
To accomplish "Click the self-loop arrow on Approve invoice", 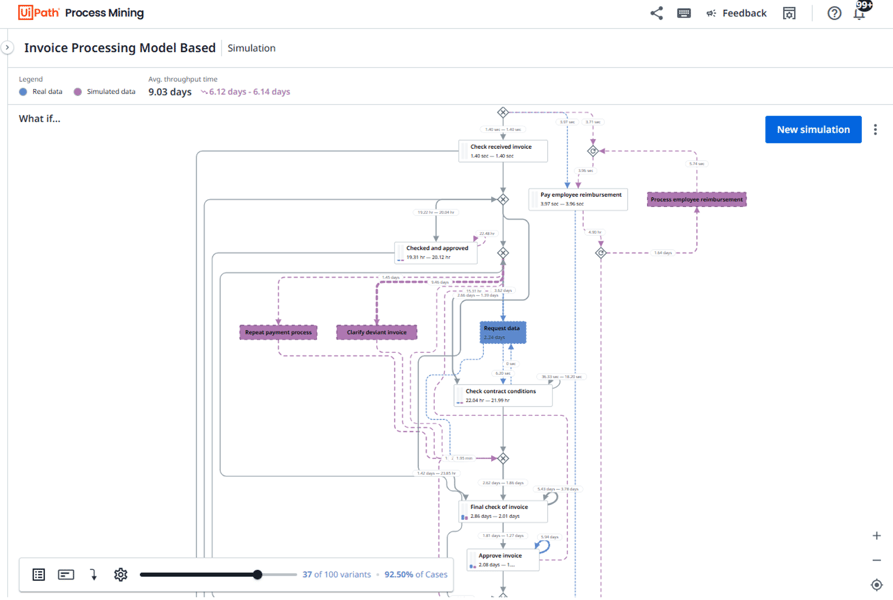I will (543, 546).
